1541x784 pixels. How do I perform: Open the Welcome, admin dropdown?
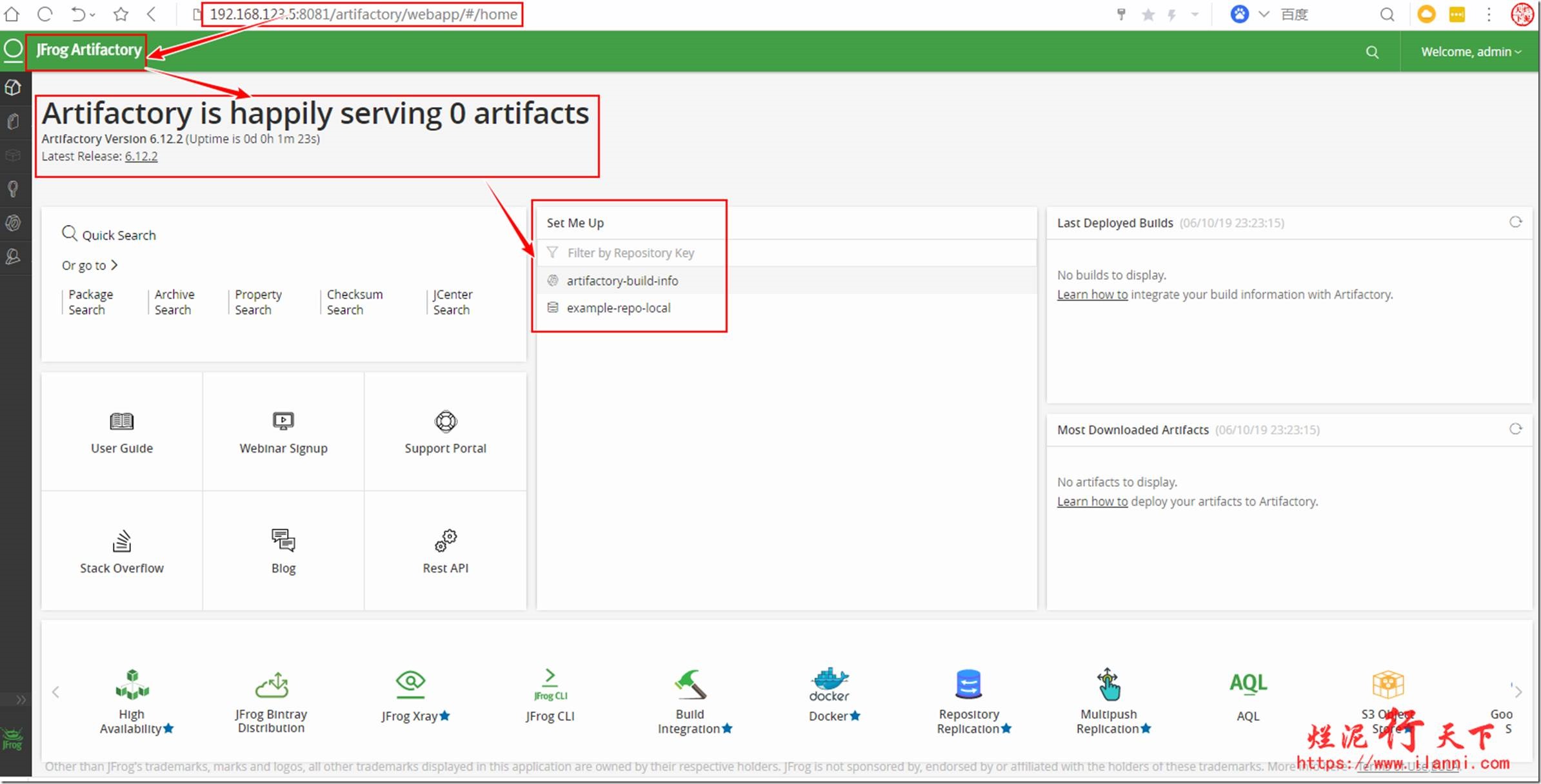tap(1471, 52)
